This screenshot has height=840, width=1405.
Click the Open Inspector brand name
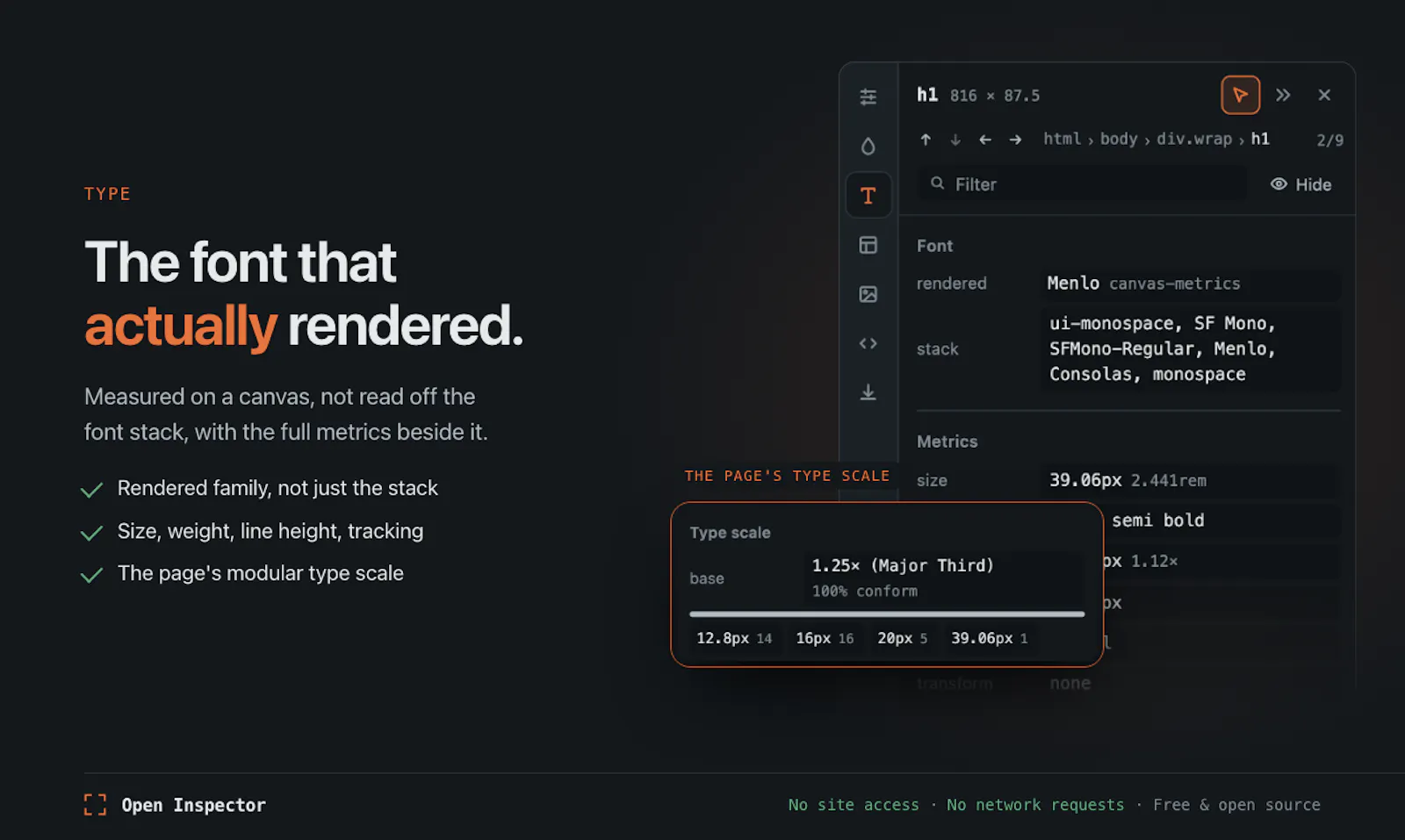pos(193,805)
